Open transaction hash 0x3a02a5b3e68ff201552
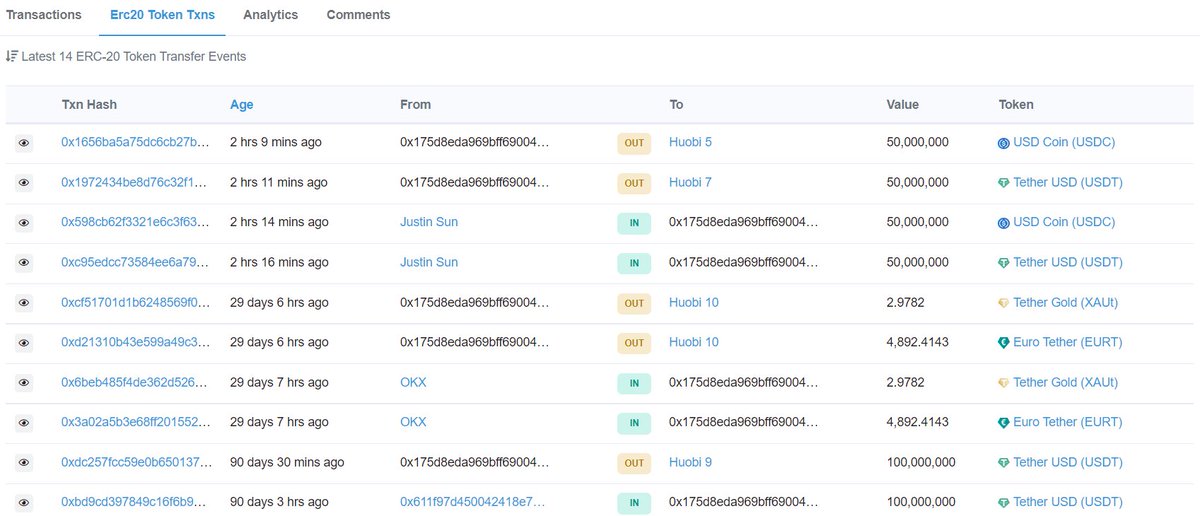1200x516 pixels. tap(136, 422)
